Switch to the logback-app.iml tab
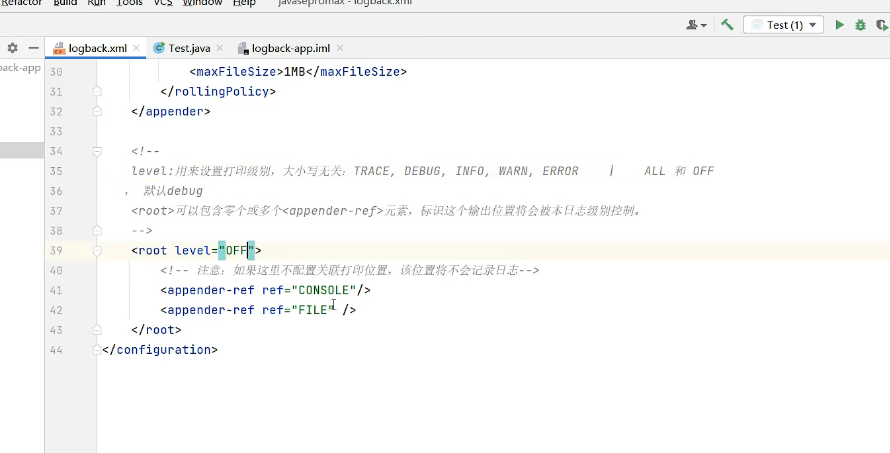890x453 pixels. click(291, 48)
